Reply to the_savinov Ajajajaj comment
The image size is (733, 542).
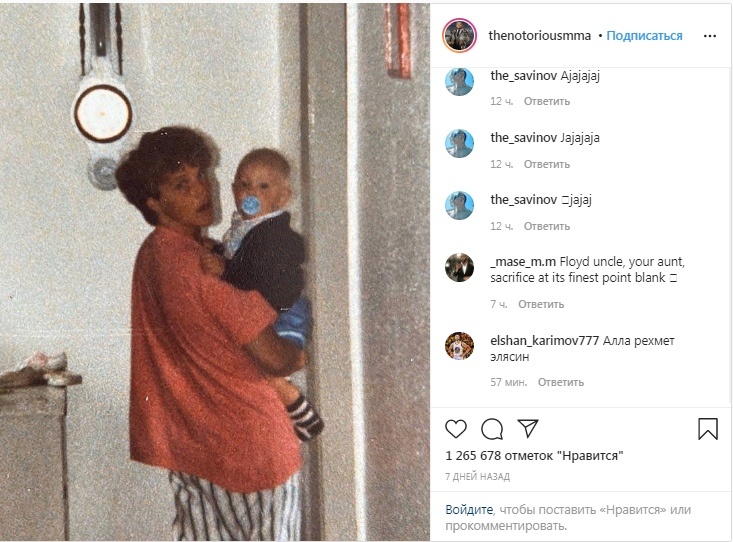click(546, 101)
